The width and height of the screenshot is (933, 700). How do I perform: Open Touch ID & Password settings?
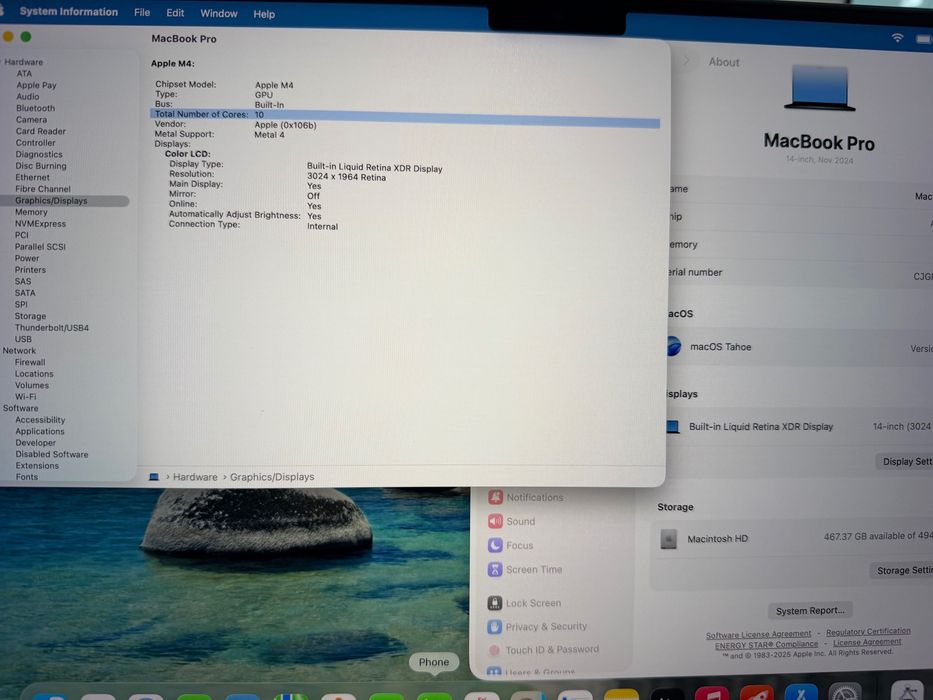pyautogui.click(x=543, y=649)
